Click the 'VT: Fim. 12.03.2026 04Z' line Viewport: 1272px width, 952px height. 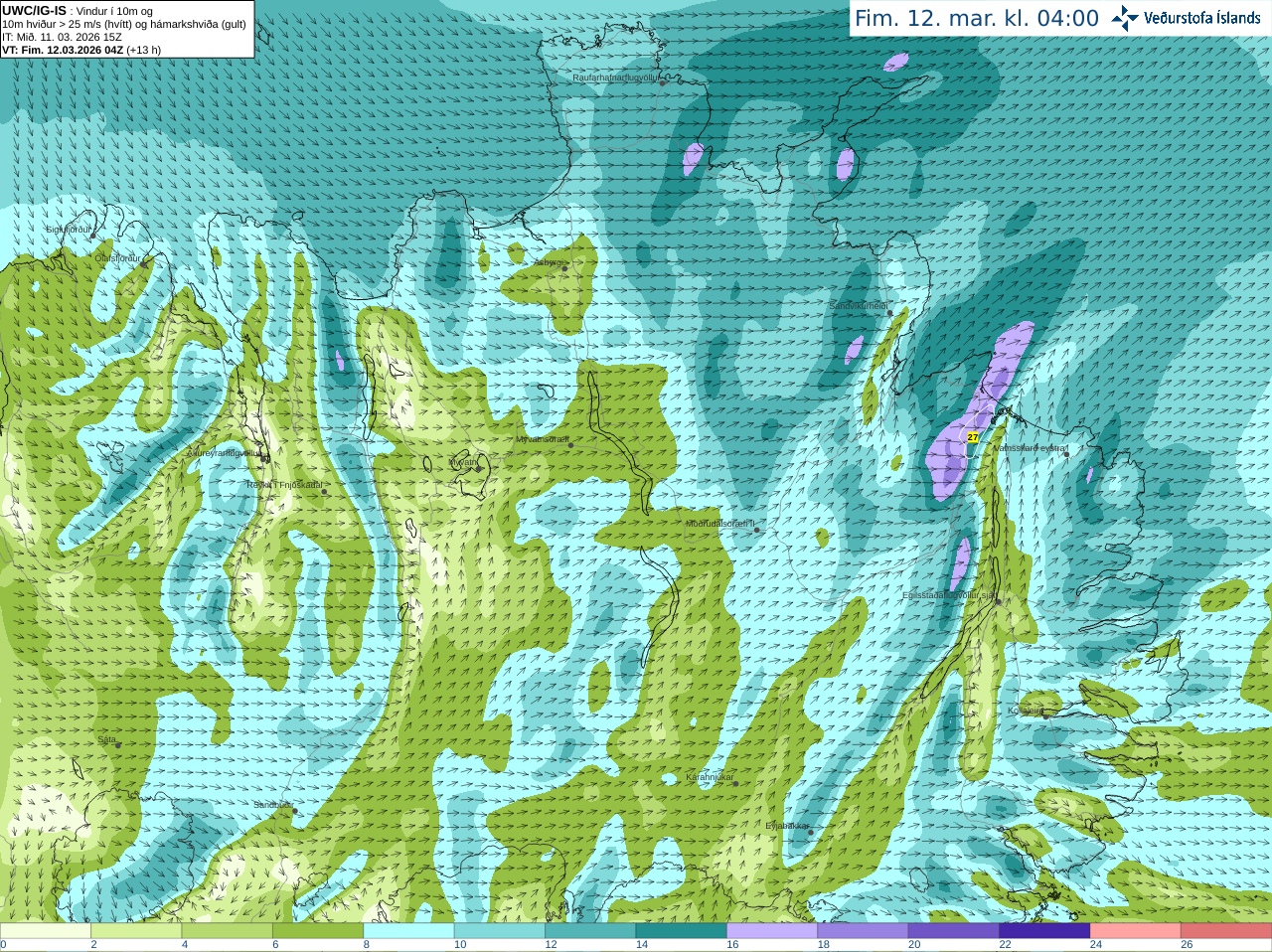81,50
